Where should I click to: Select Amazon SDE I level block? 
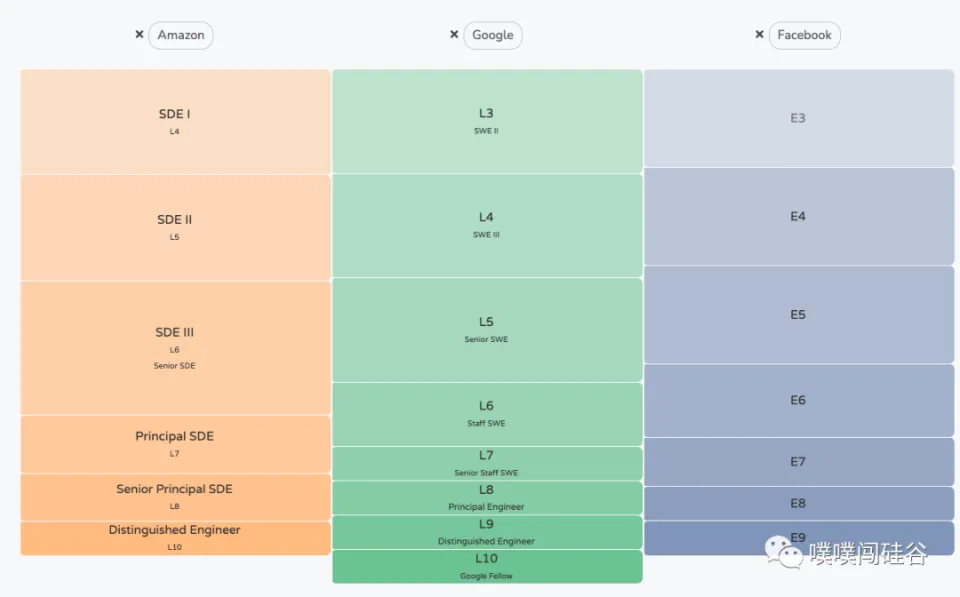pos(175,121)
